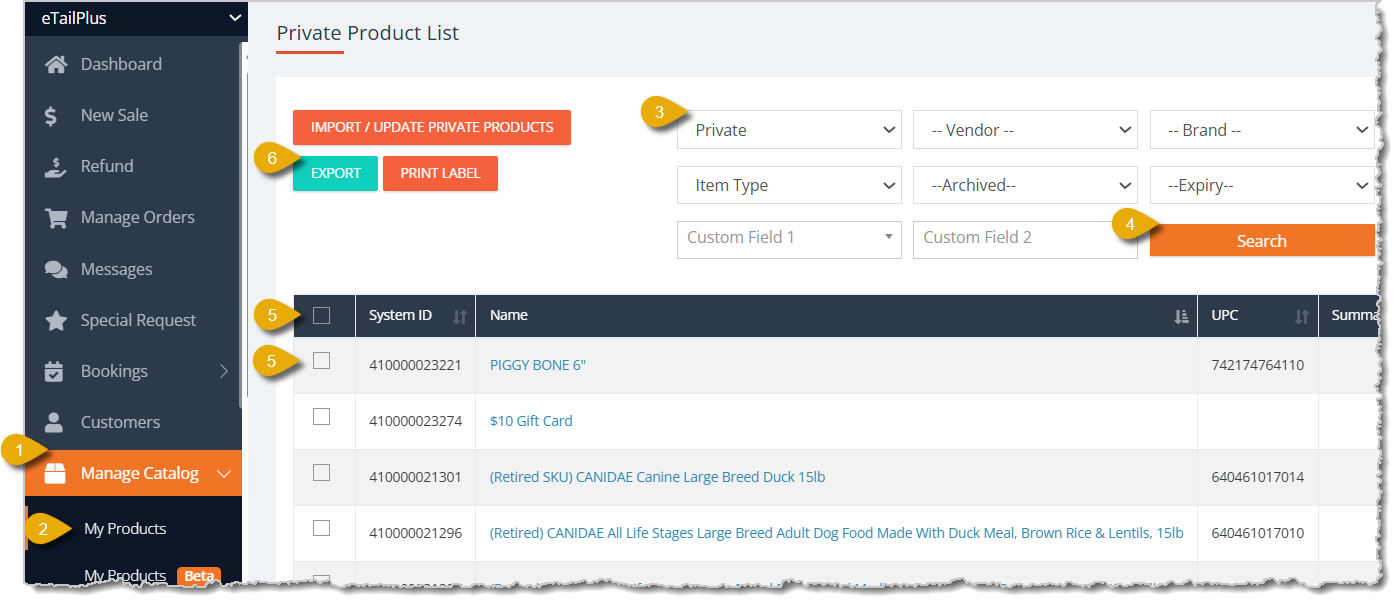Click the Print Label button
1399x603 pixels.
pyautogui.click(x=440, y=173)
